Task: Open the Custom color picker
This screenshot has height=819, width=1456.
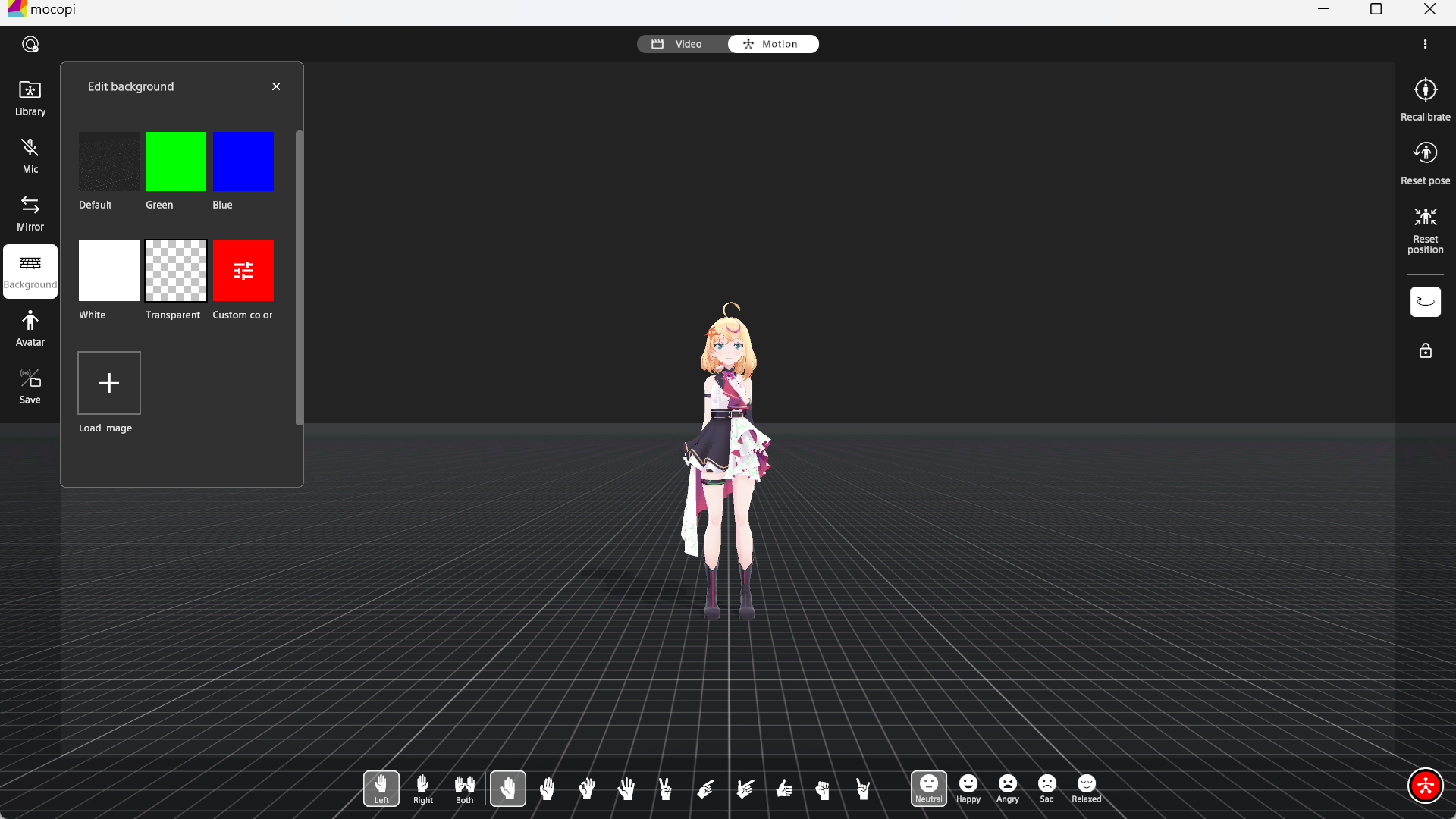Action: click(x=243, y=271)
